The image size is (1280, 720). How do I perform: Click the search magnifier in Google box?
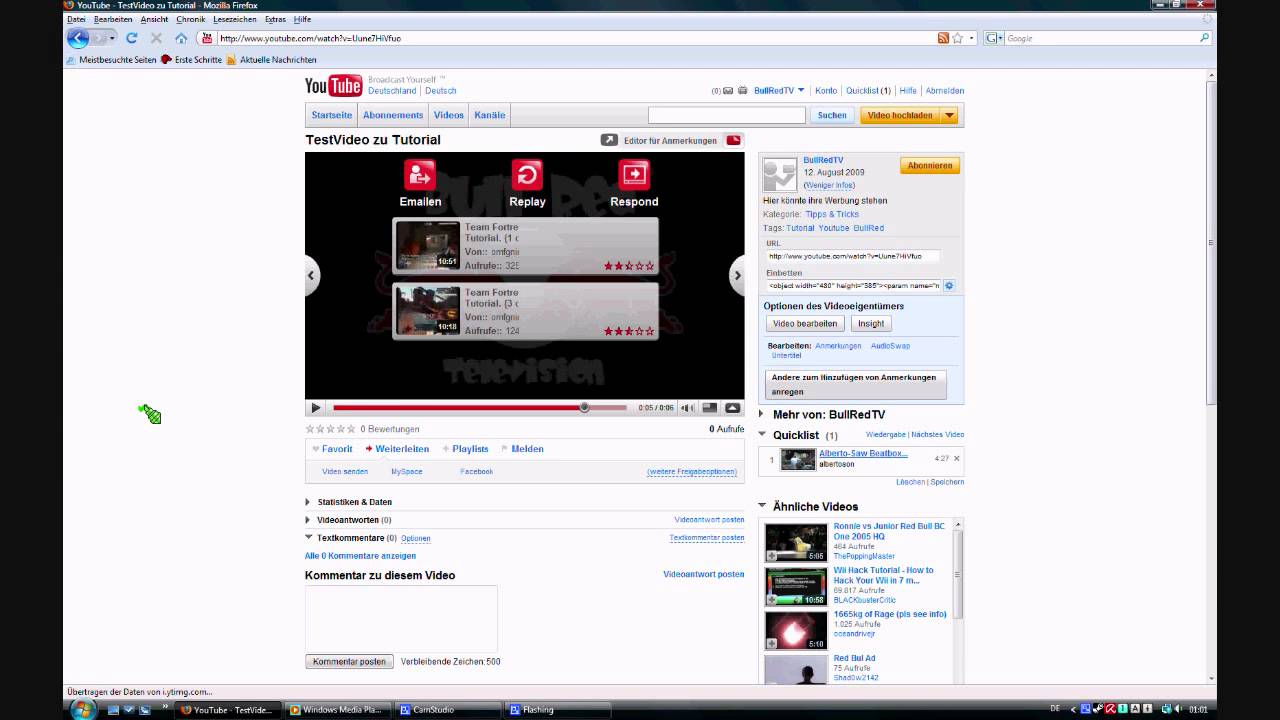(x=1204, y=38)
